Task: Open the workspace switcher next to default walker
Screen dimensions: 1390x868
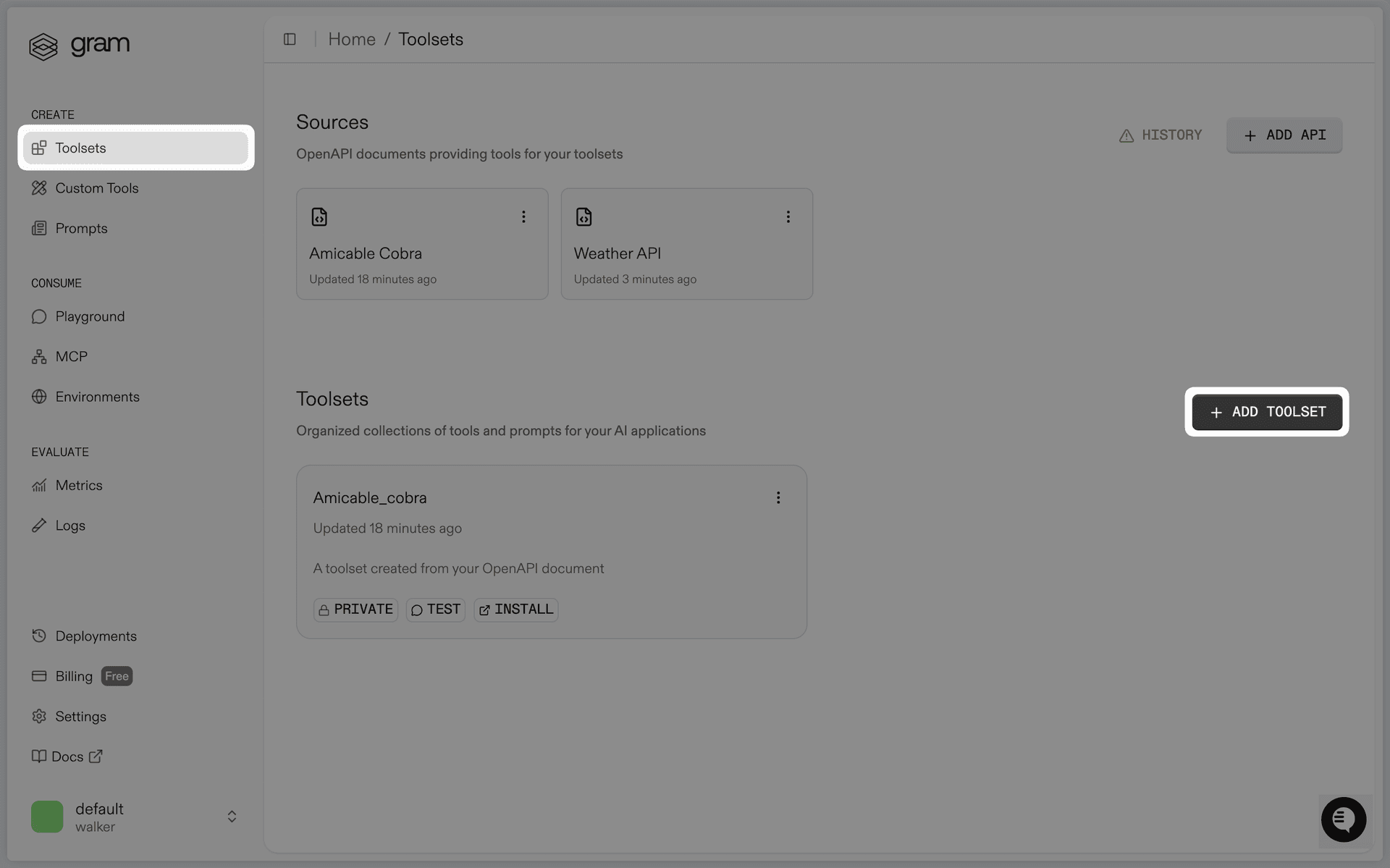Action: pos(232,816)
